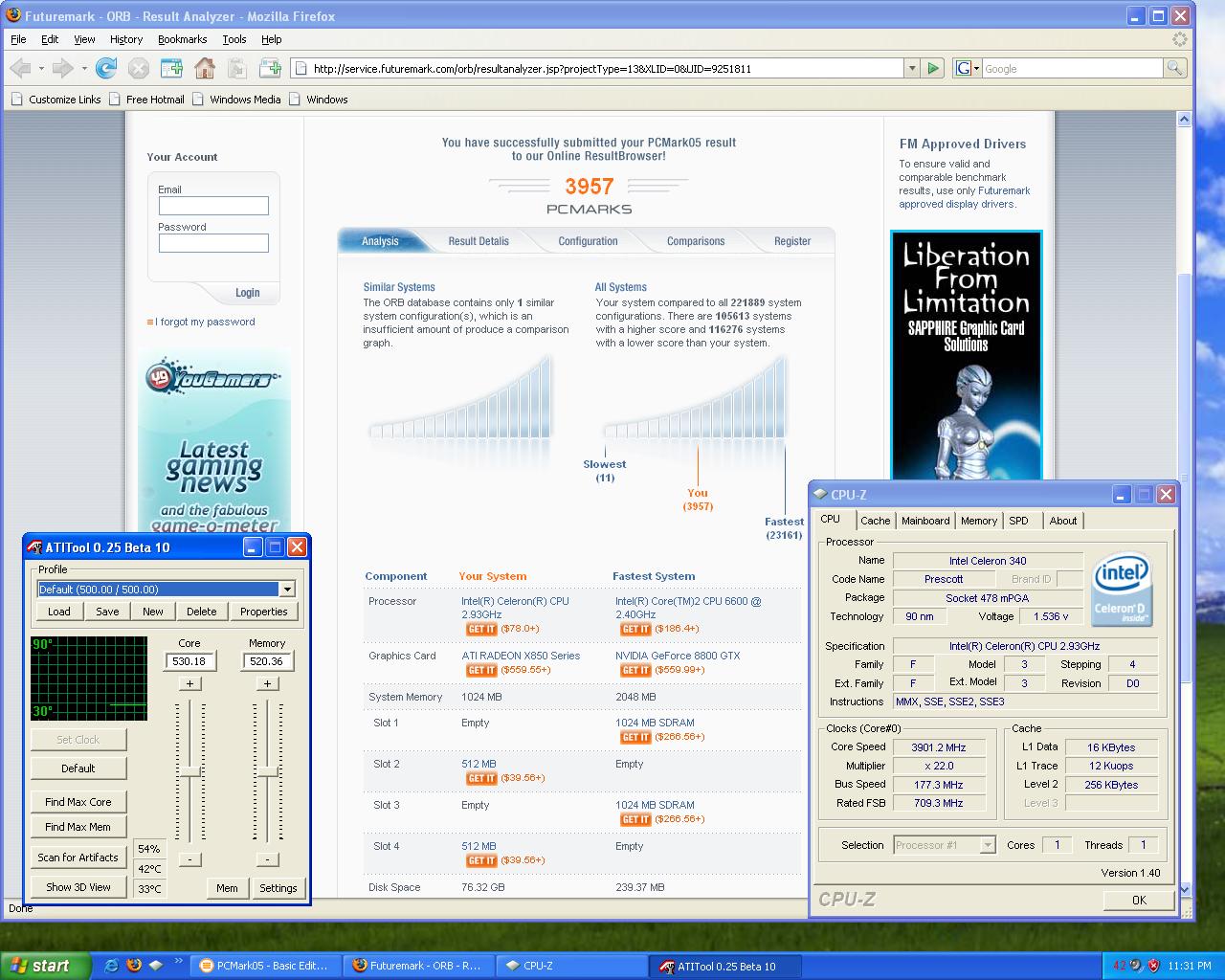Image resolution: width=1225 pixels, height=980 pixels.
Task: Decrease core clock with minus button
Action: tap(189, 859)
